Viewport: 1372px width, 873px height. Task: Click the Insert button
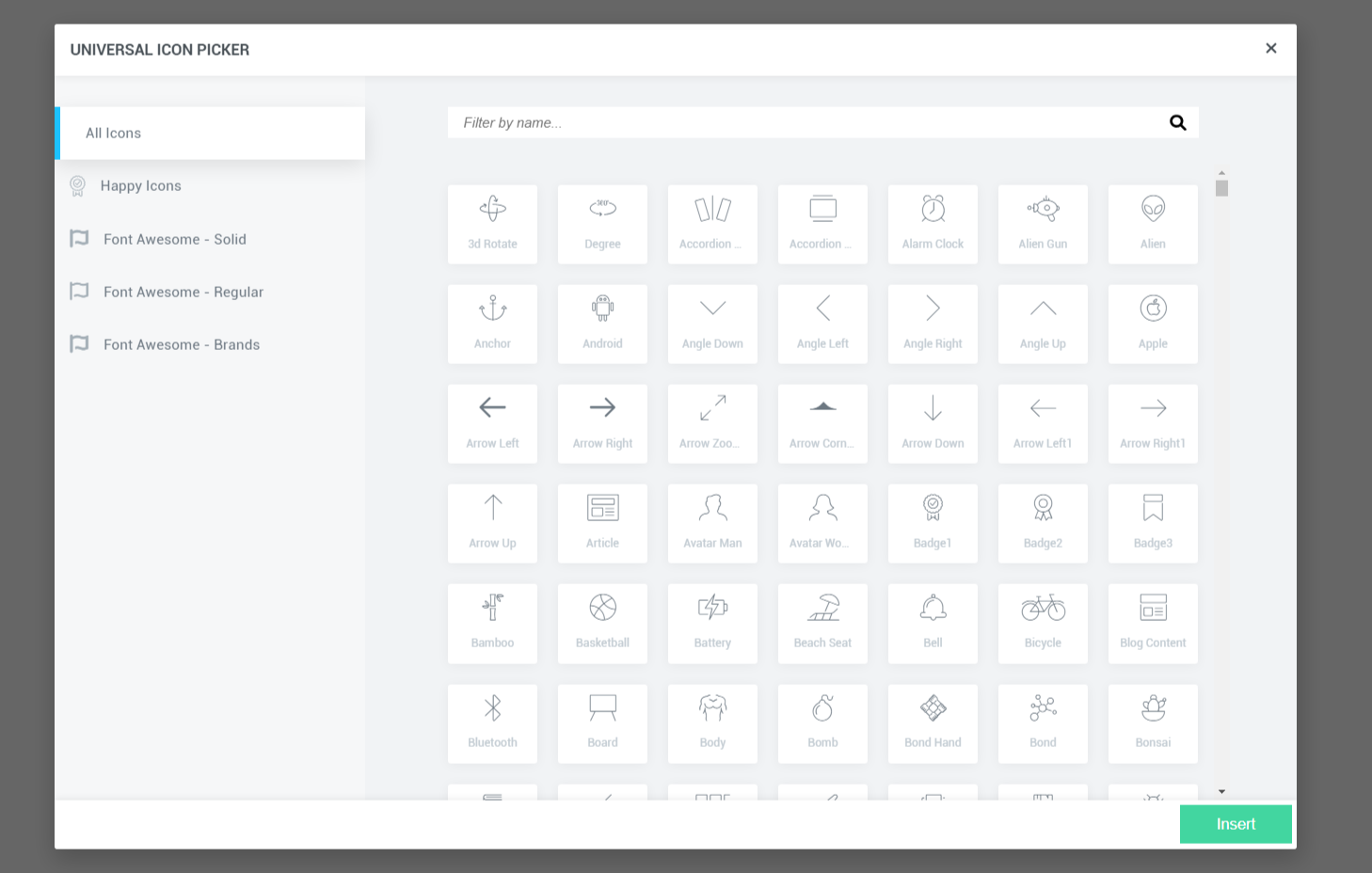[x=1236, y=824]
